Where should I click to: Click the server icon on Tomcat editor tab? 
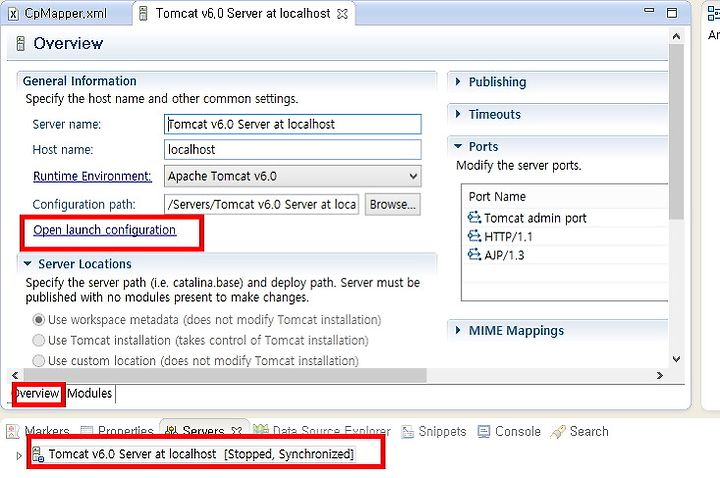(x=143, y=14)
